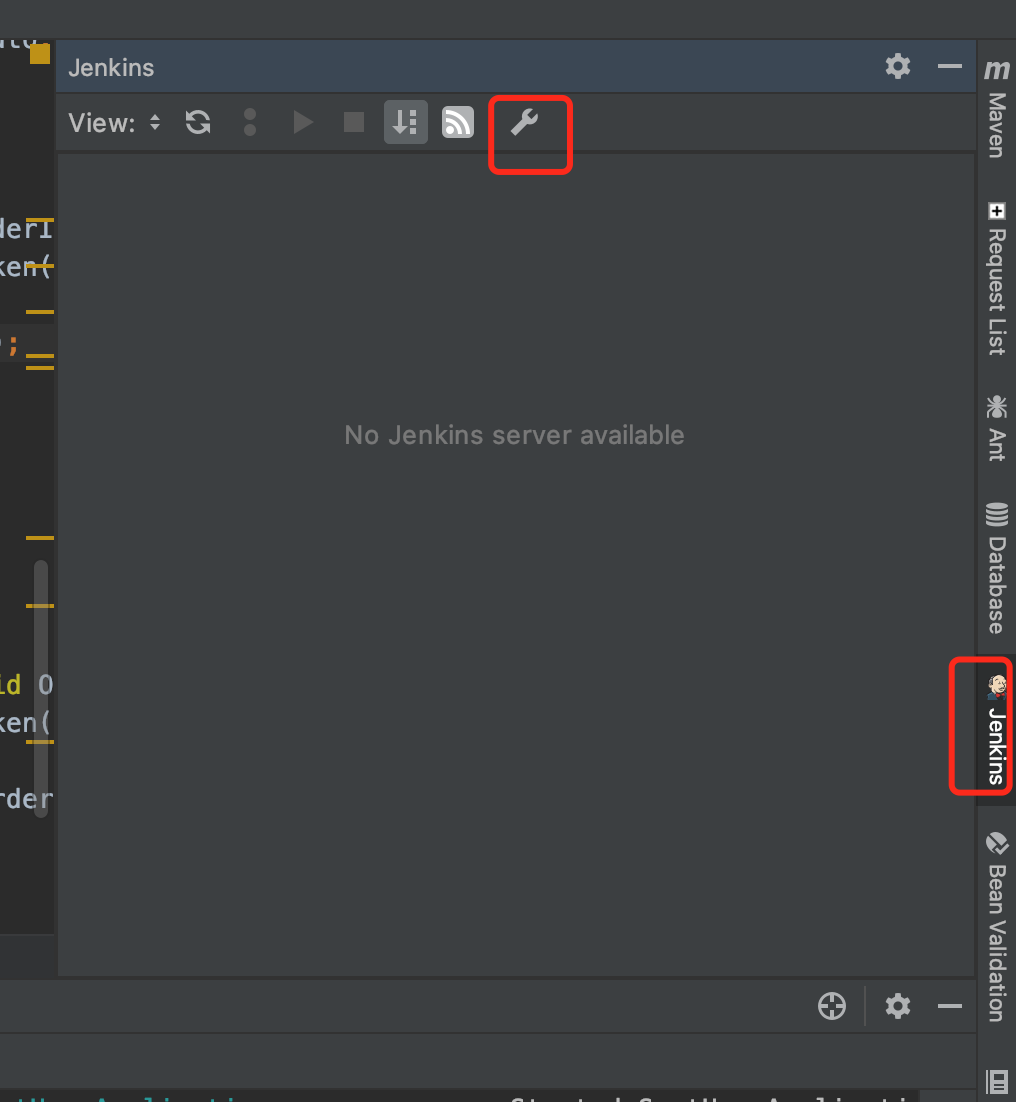The width and height of the screenshot is (1016, 1102).
Task: Open the Bean Validation side tab
Action: tap(996, 926)
